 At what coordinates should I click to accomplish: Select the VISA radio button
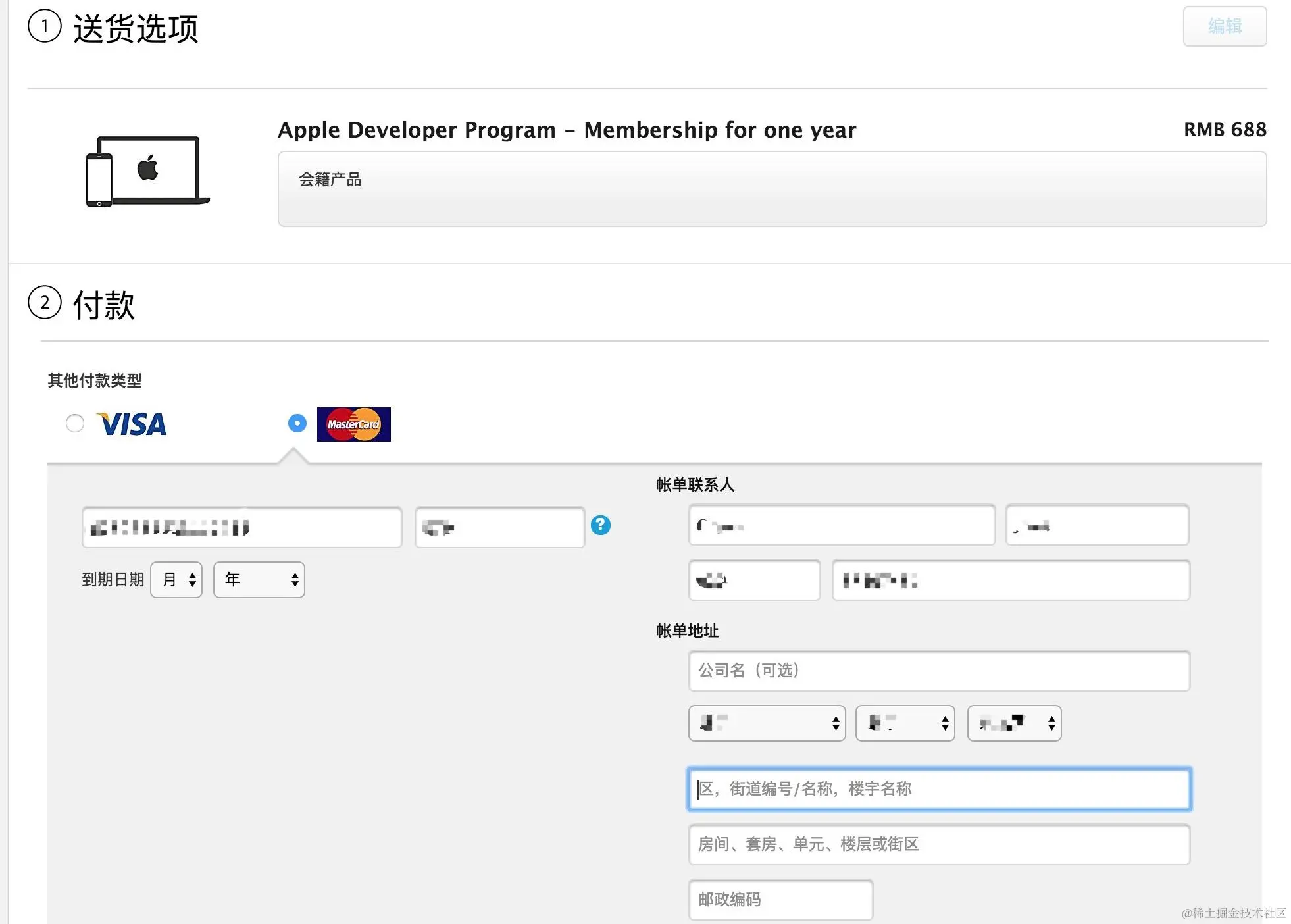click(x=75, y=423)
